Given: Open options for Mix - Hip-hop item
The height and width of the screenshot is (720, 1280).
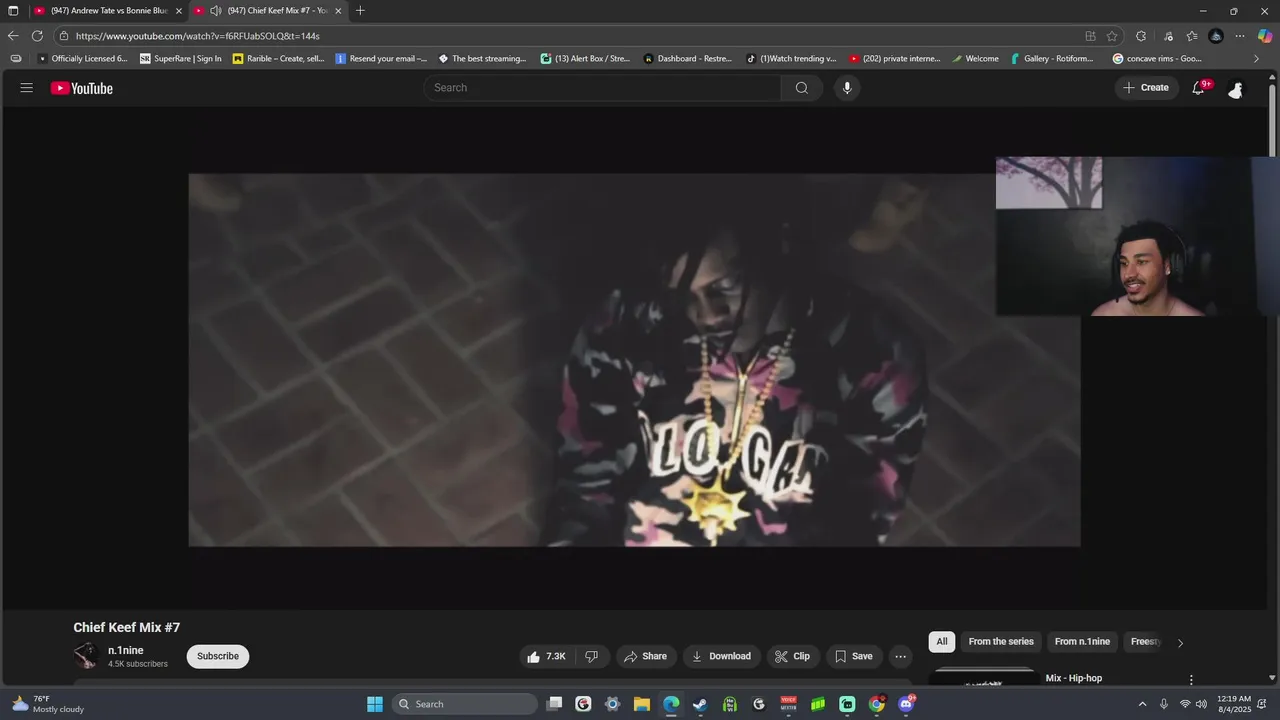Looking at the screenshot, I should tap(1190, 680).
